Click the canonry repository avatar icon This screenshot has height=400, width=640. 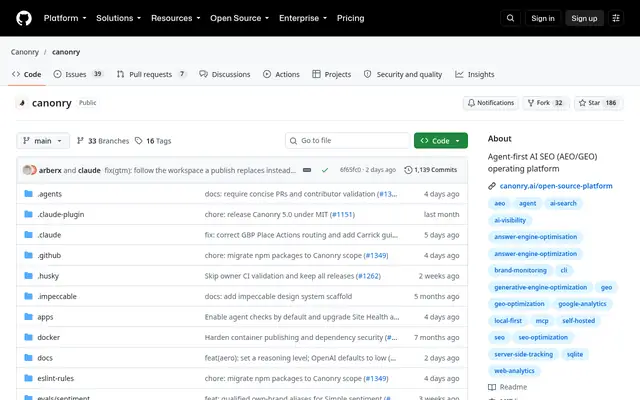tap(22, 103)
